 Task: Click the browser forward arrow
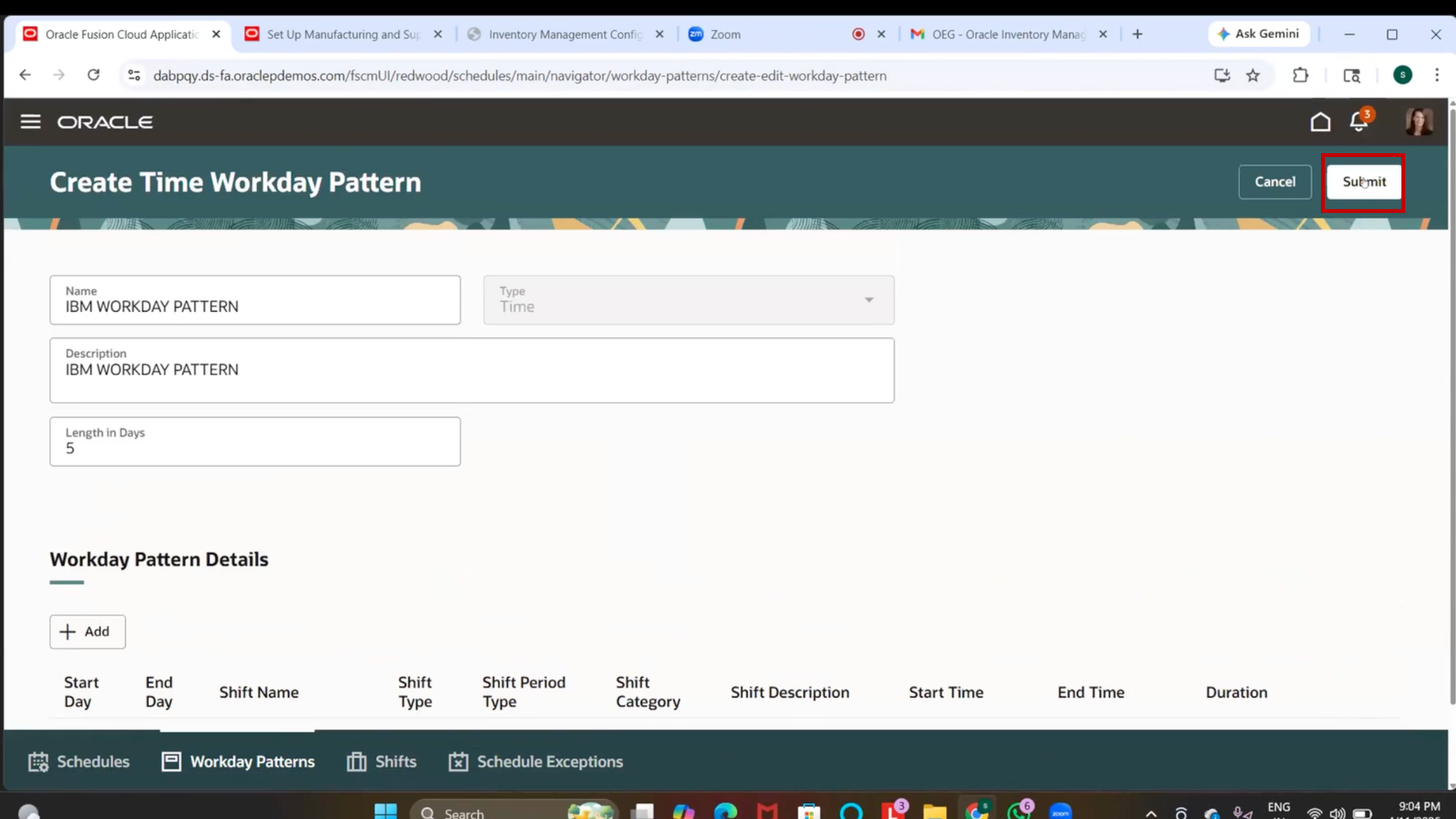59,75
